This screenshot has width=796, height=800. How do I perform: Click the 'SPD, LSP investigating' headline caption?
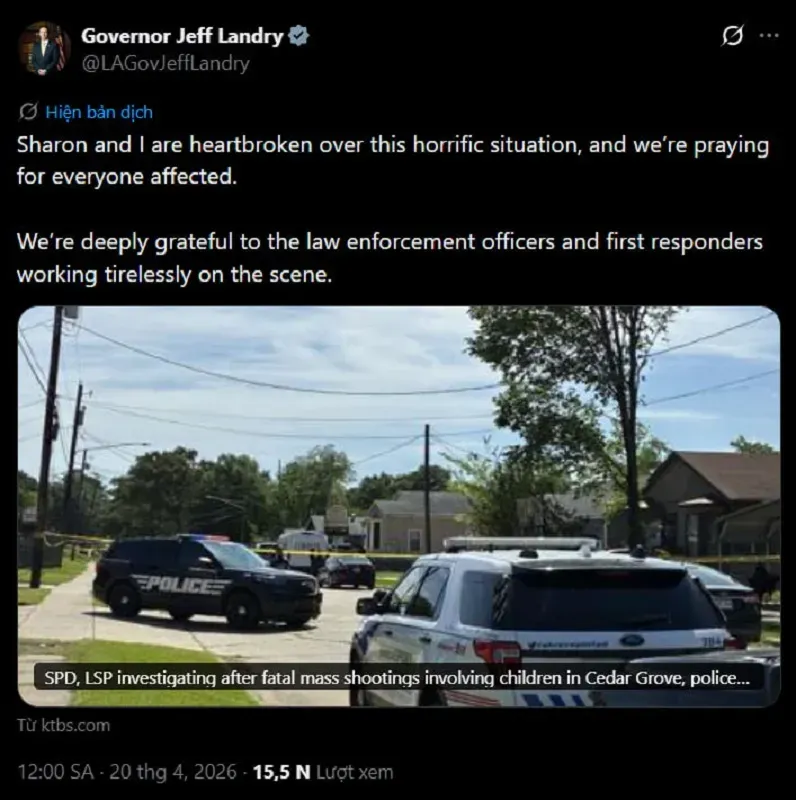(397, 678)
